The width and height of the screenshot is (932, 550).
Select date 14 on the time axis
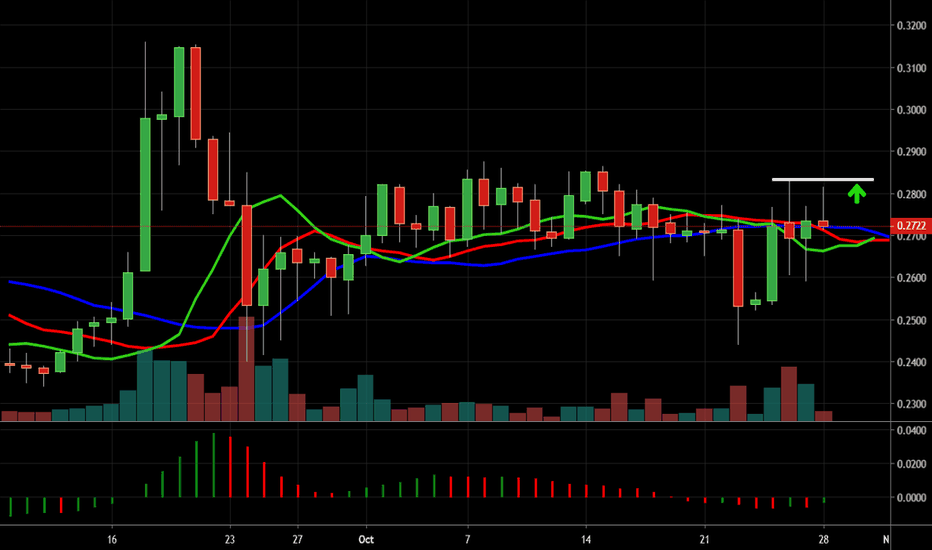tap(586, 540)
